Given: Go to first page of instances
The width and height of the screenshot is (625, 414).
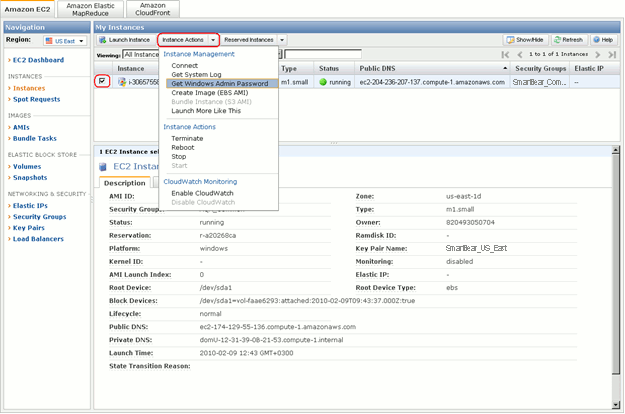Looking at the screenshot, I should click(x=505, y=55).
